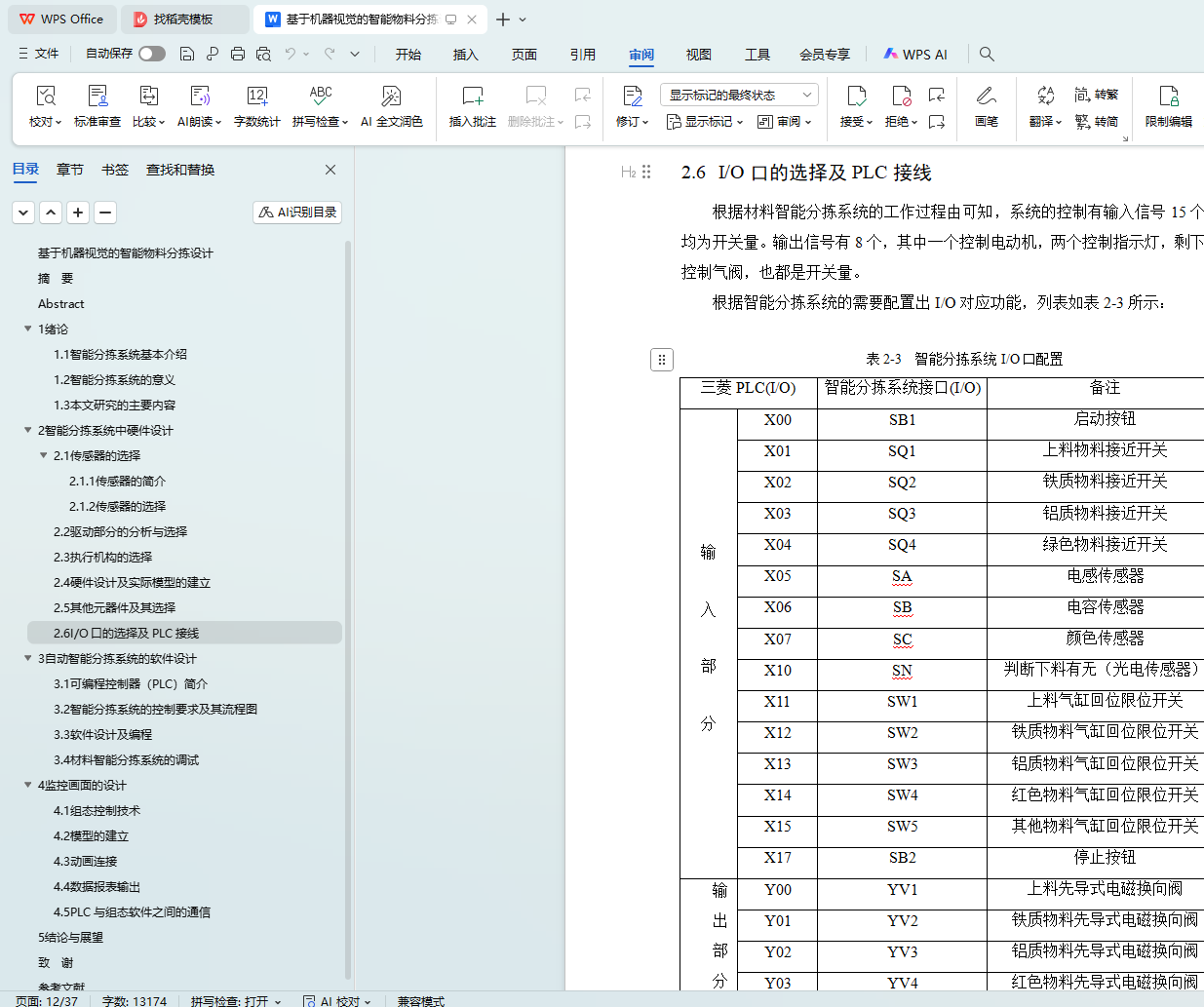Click the restrict editing (限制编辑) icon
1204x1007 pixels.
pyautogui.click(x=1168, y=97)
